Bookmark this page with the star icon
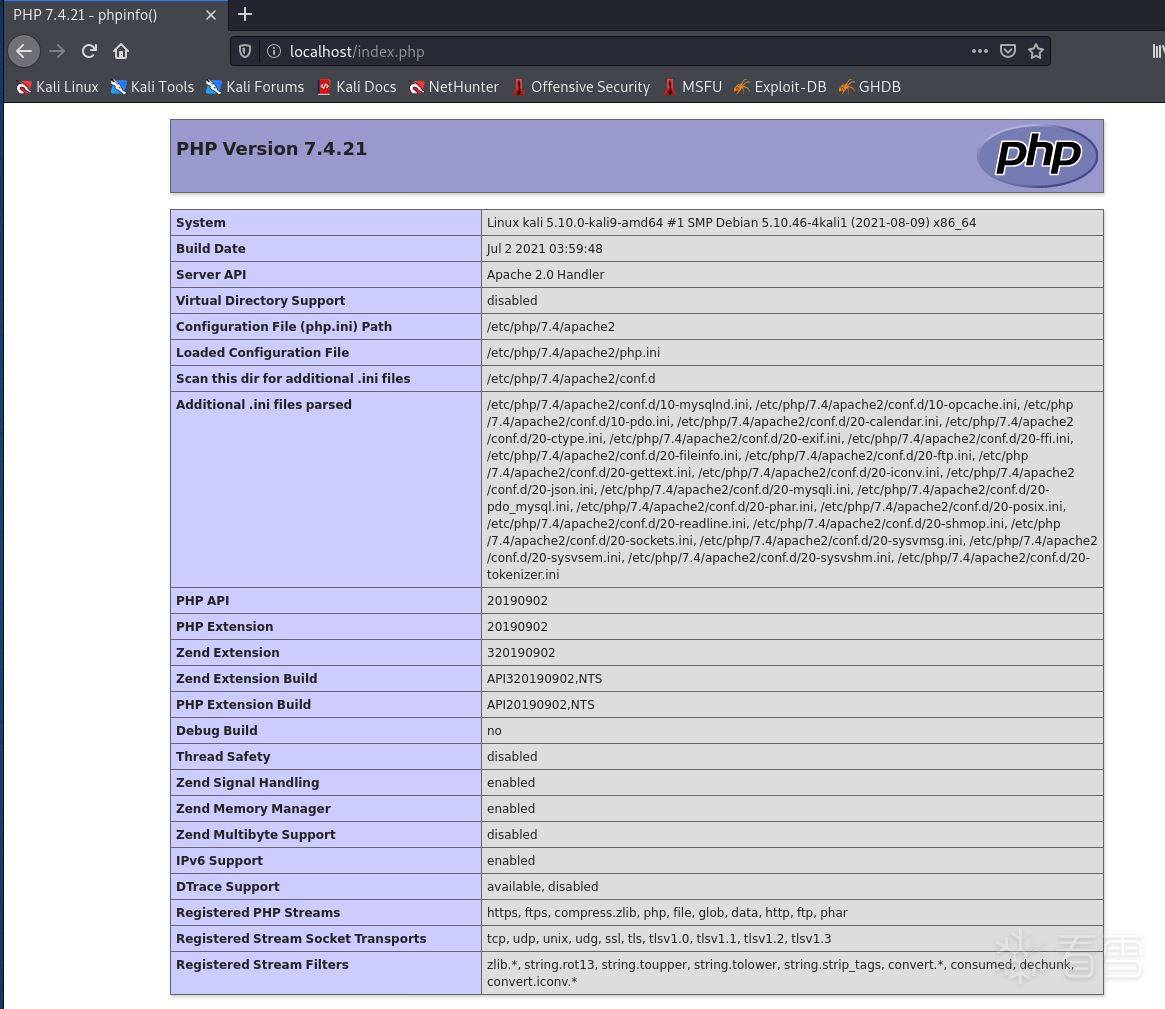Image resolution: width=1165 pixels, height=1009 pixels. pos(1036,51)
